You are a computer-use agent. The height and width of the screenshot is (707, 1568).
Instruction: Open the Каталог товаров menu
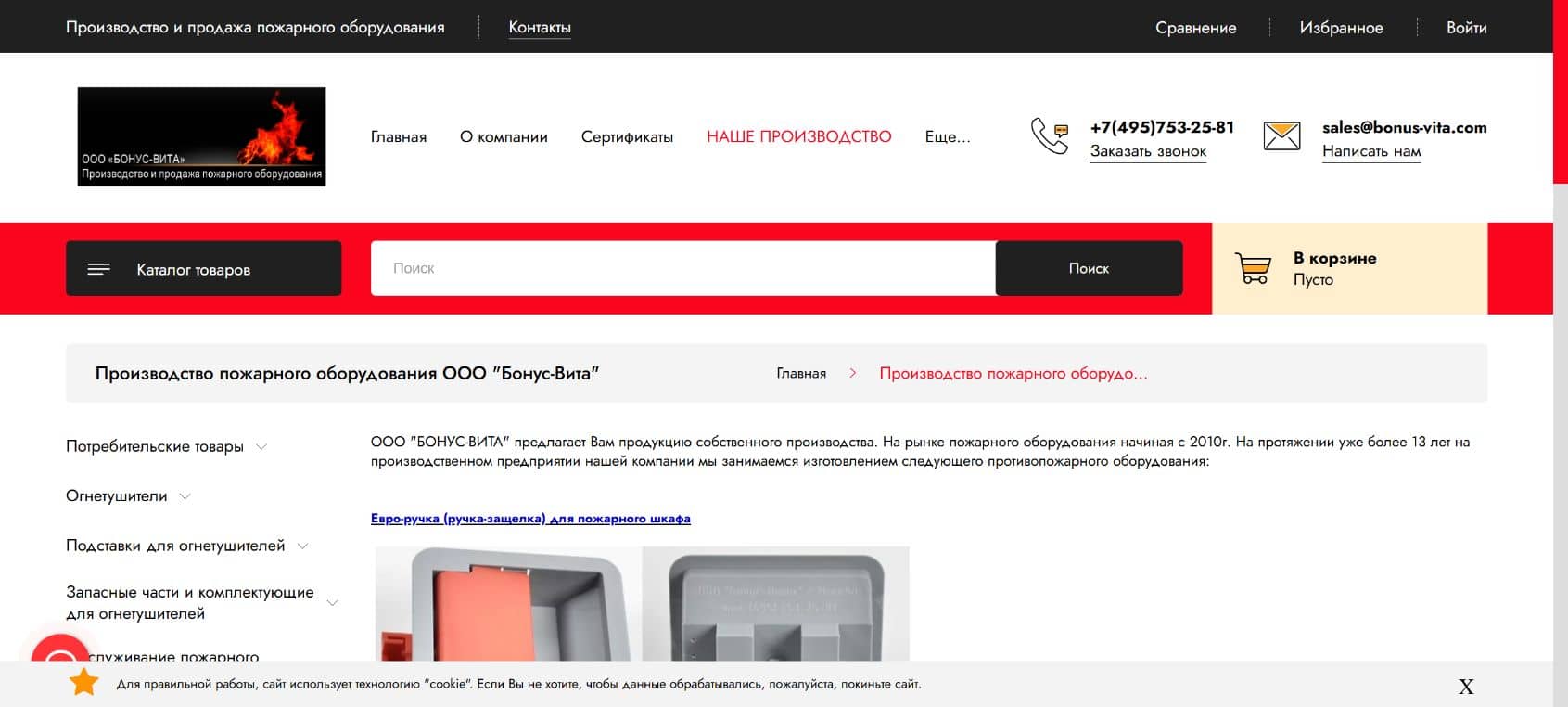(203, 269)
